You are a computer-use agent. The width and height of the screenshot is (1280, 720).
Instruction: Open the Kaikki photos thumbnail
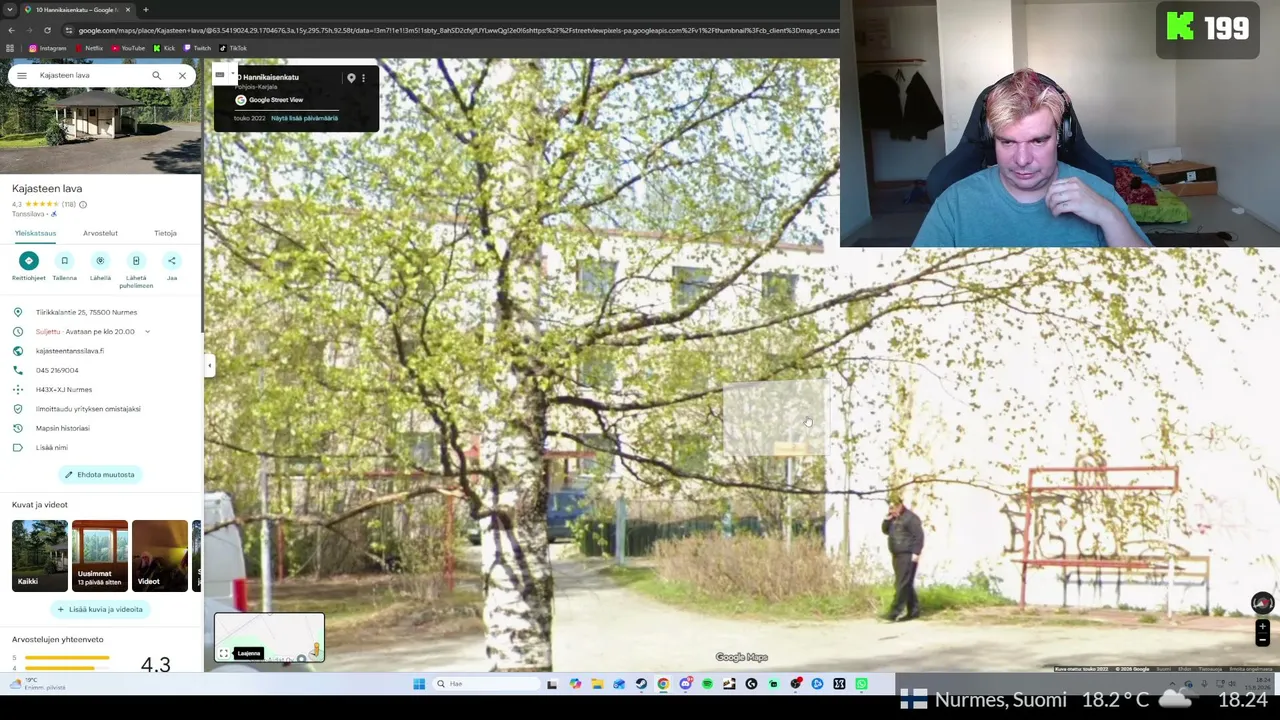pos(40,555)
